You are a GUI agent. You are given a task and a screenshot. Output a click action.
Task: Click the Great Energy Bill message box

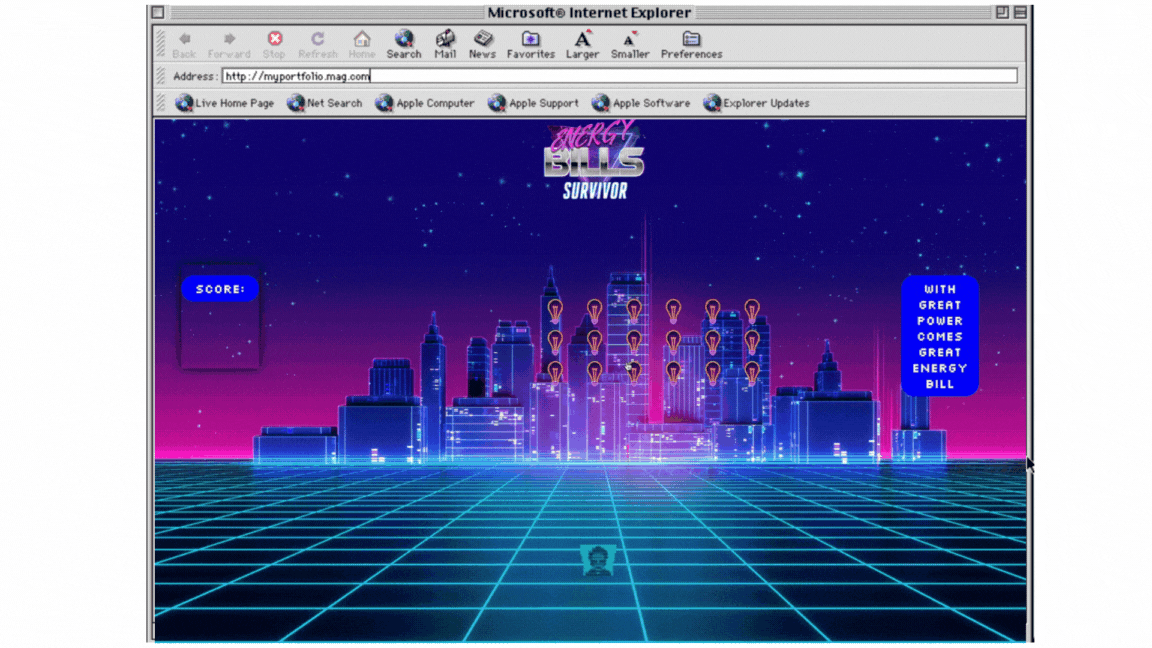(940, 336)
